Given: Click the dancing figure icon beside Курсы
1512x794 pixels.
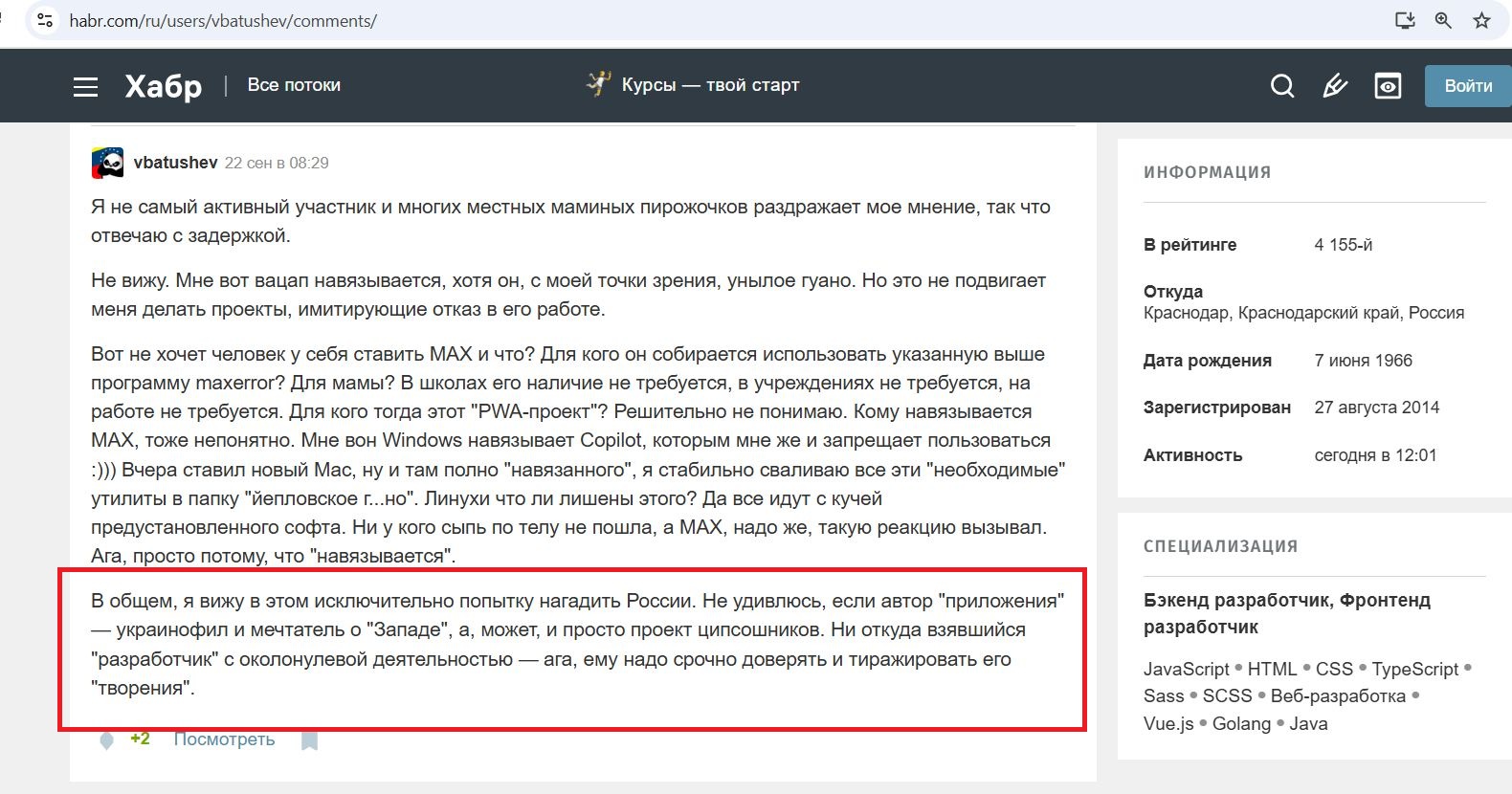Looking at the screenshot, I should tap(599, 84).
